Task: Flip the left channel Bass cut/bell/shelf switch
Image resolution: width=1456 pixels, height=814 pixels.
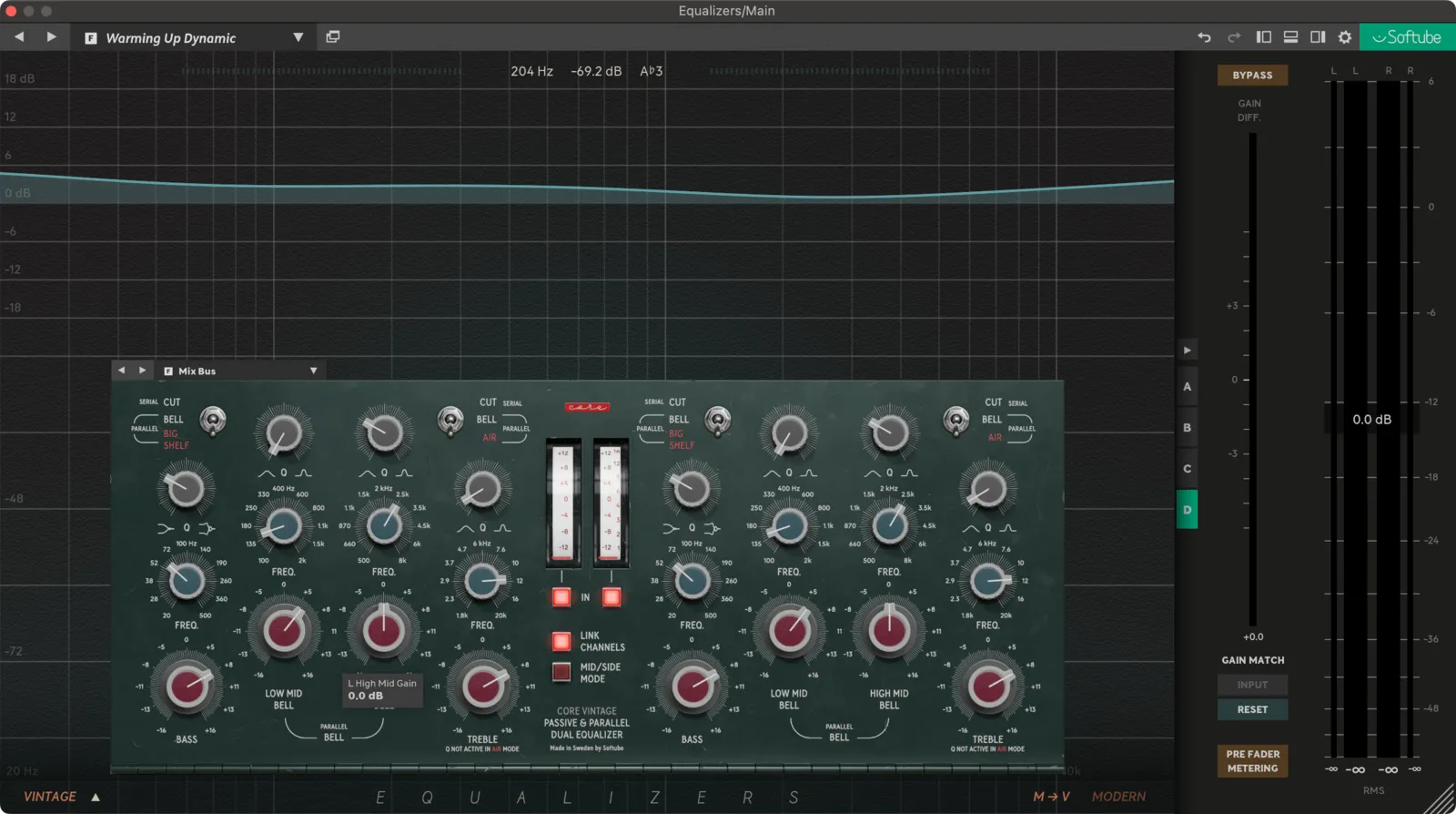Action: pyautogui.click(x=213, y=420)
